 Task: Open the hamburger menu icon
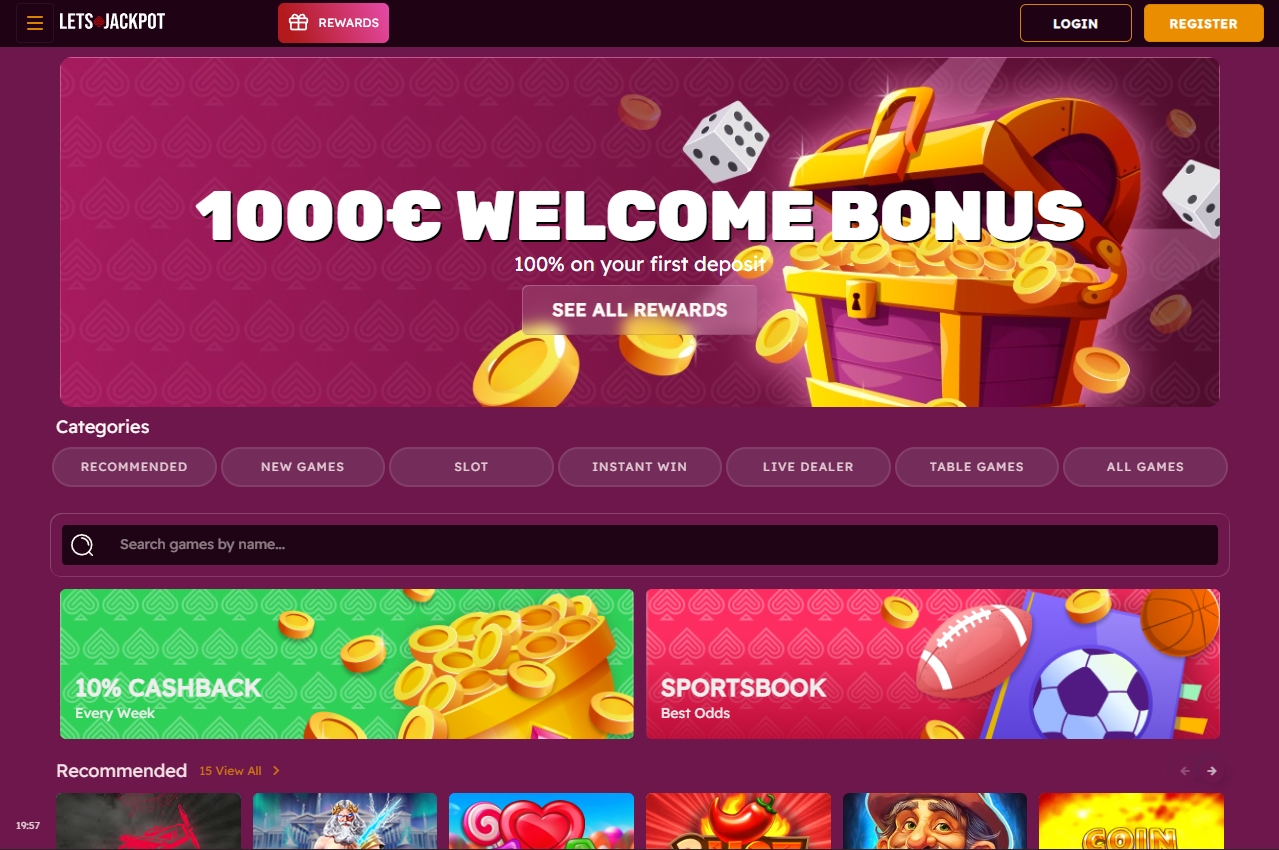pyautogui.click(x=35, y=23)
